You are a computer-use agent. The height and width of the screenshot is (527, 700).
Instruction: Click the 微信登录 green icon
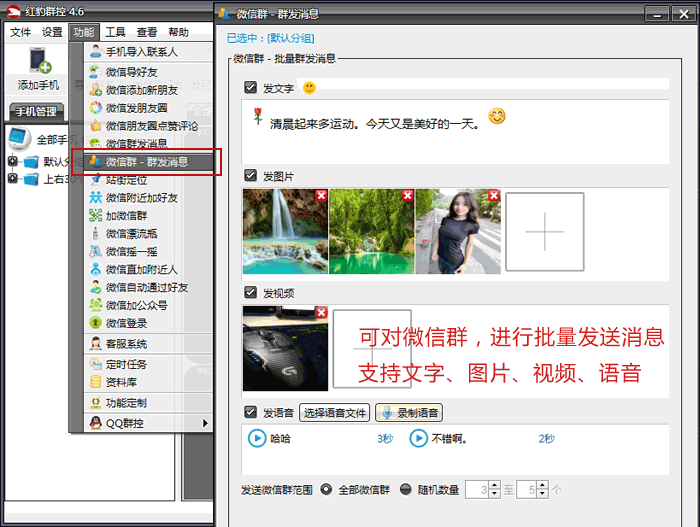tap(96, 322)
